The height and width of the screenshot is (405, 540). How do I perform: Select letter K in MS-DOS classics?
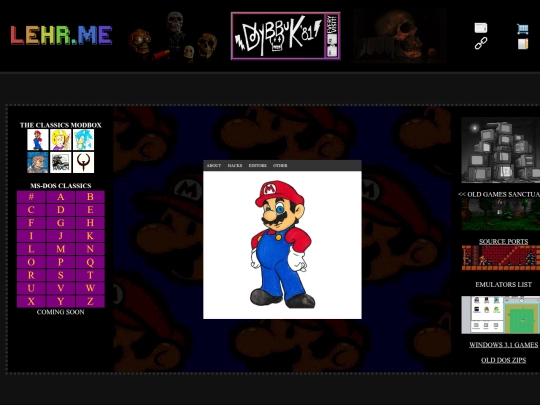(90, 236)
